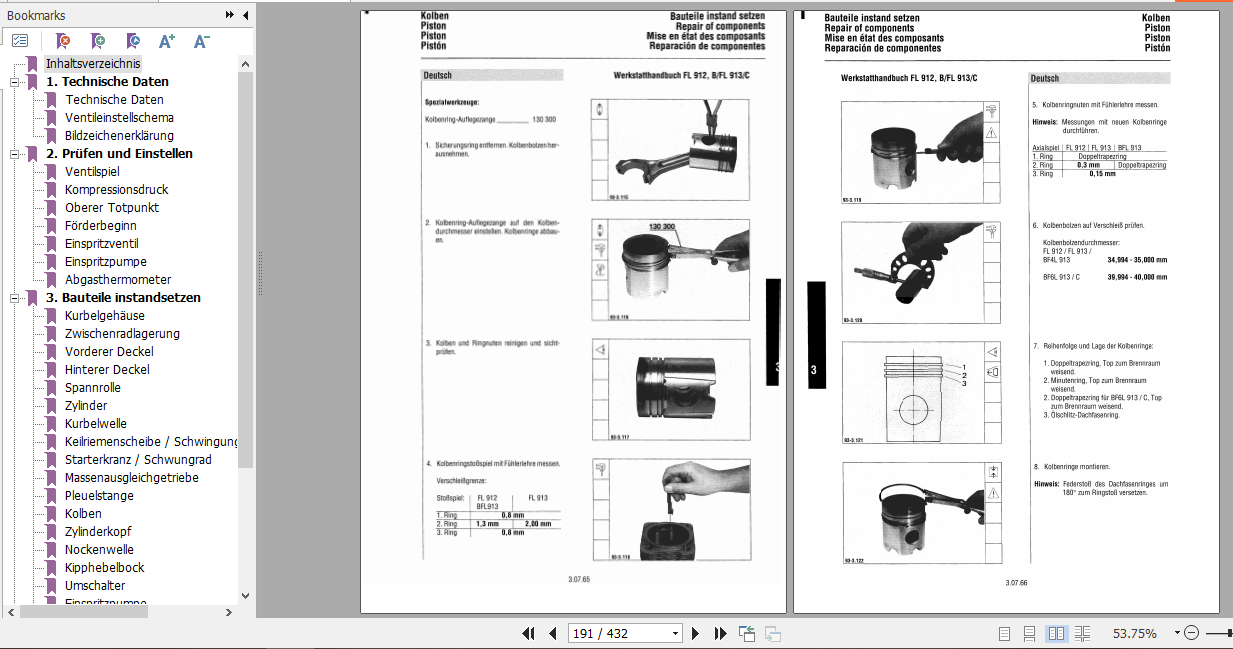Zoom out using the minus button
1233x649 pixels.
pos(1191,632)
